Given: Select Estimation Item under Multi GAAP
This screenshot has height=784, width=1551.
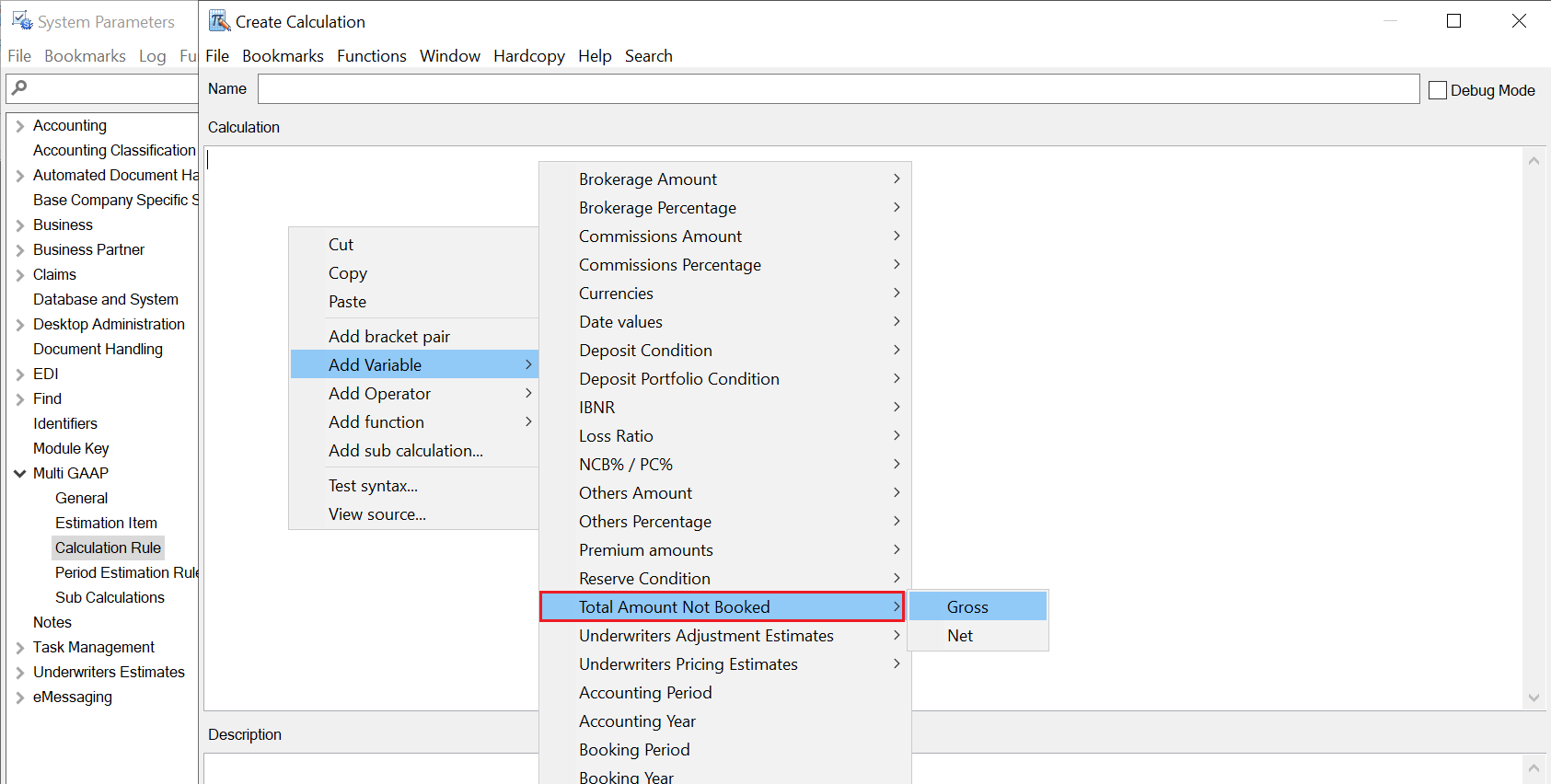Looking at the screenshot, I should pos(106,524).
